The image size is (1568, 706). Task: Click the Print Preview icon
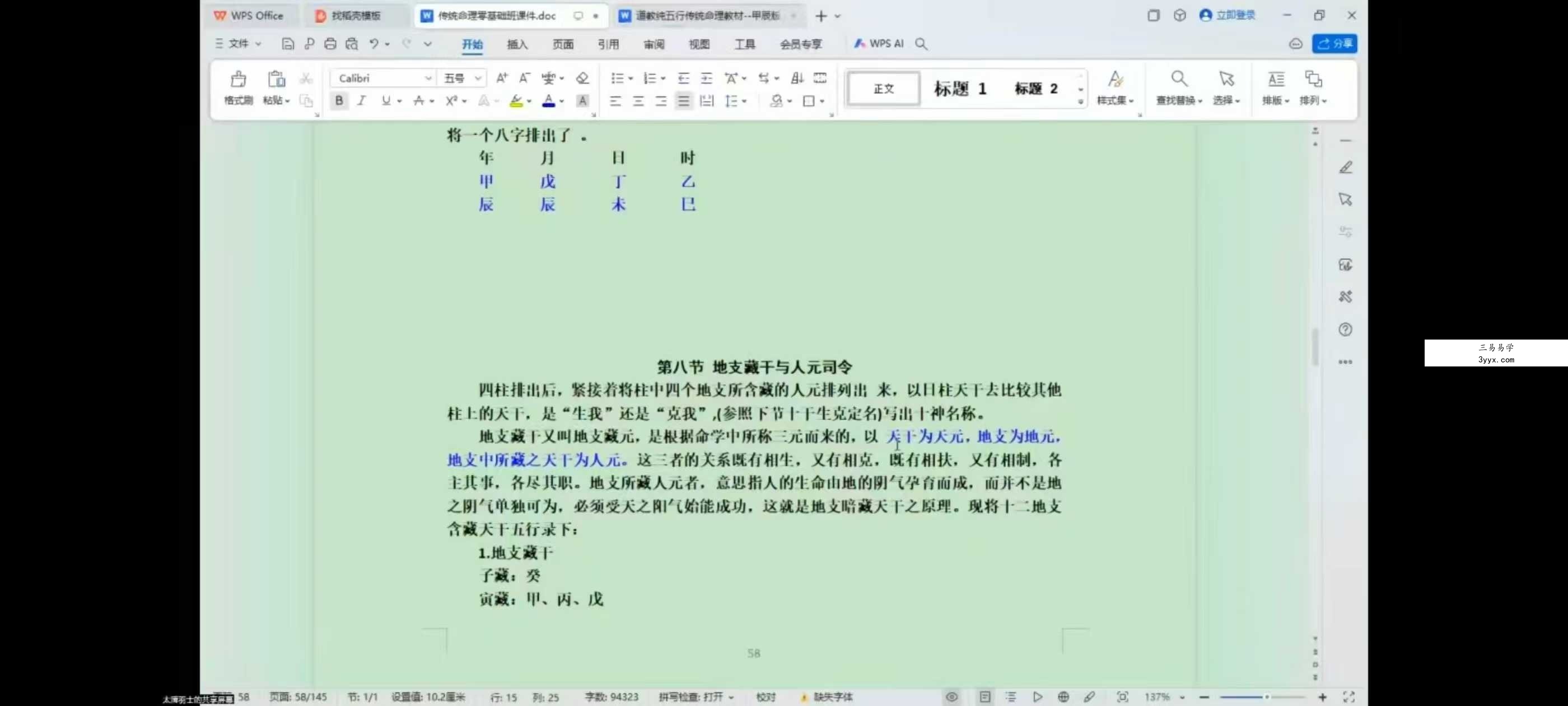coord(352,44)
